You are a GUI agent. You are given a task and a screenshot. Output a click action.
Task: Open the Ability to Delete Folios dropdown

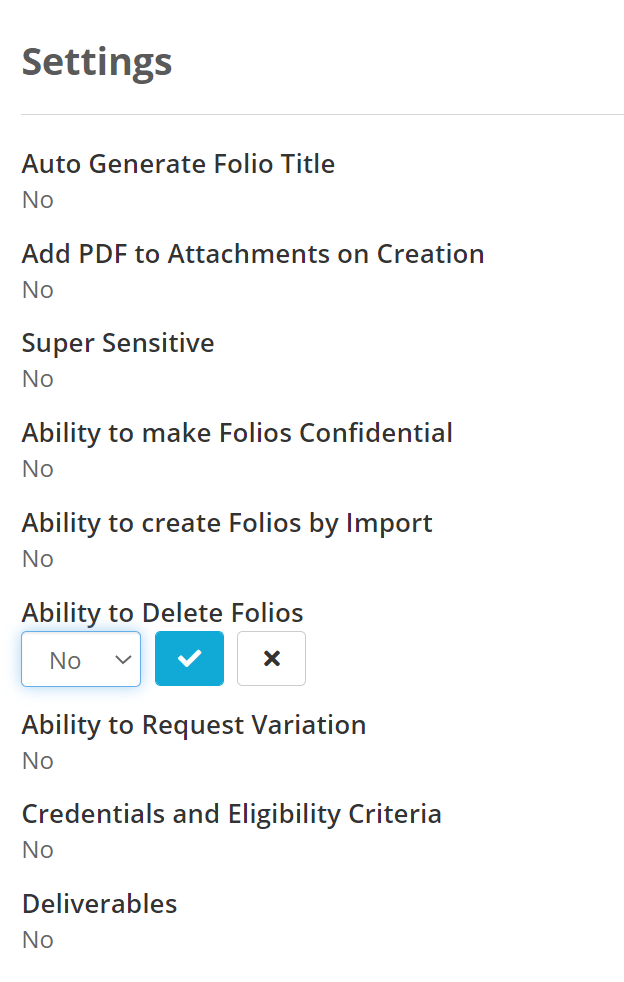coord(81,659)
